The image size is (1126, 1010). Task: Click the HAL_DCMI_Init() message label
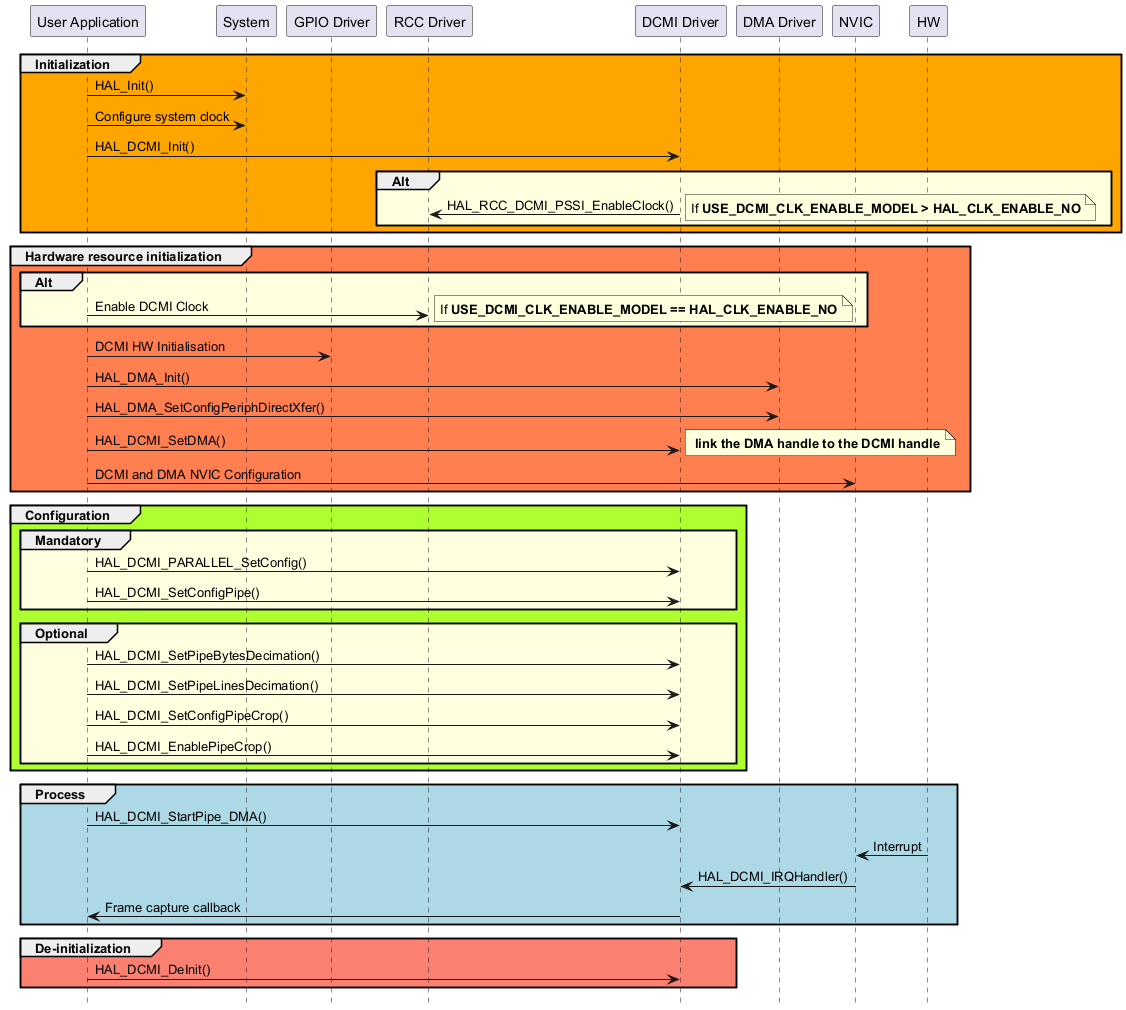click(x=145, y=147)
